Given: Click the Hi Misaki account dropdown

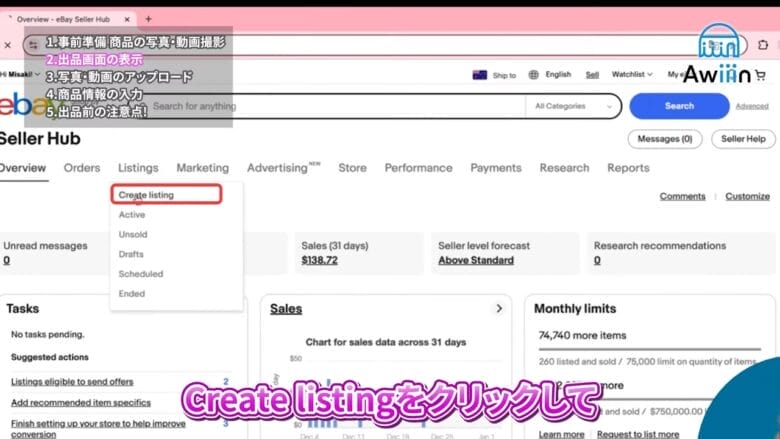Looking at the screenshot, I should click(x=20, y=75).
